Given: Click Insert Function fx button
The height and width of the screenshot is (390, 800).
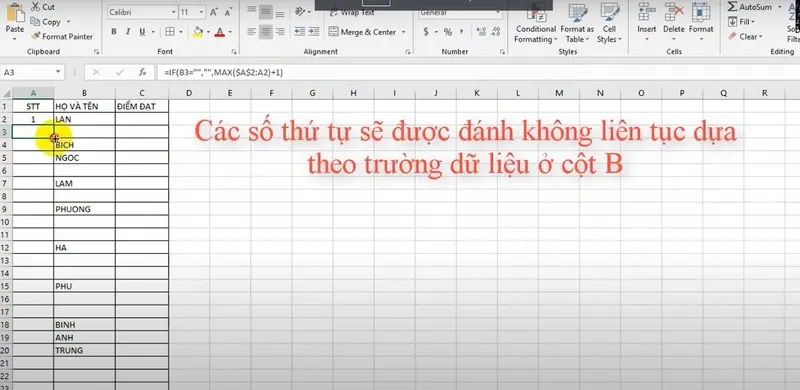Looking at the screenshot, I should 143,72.
